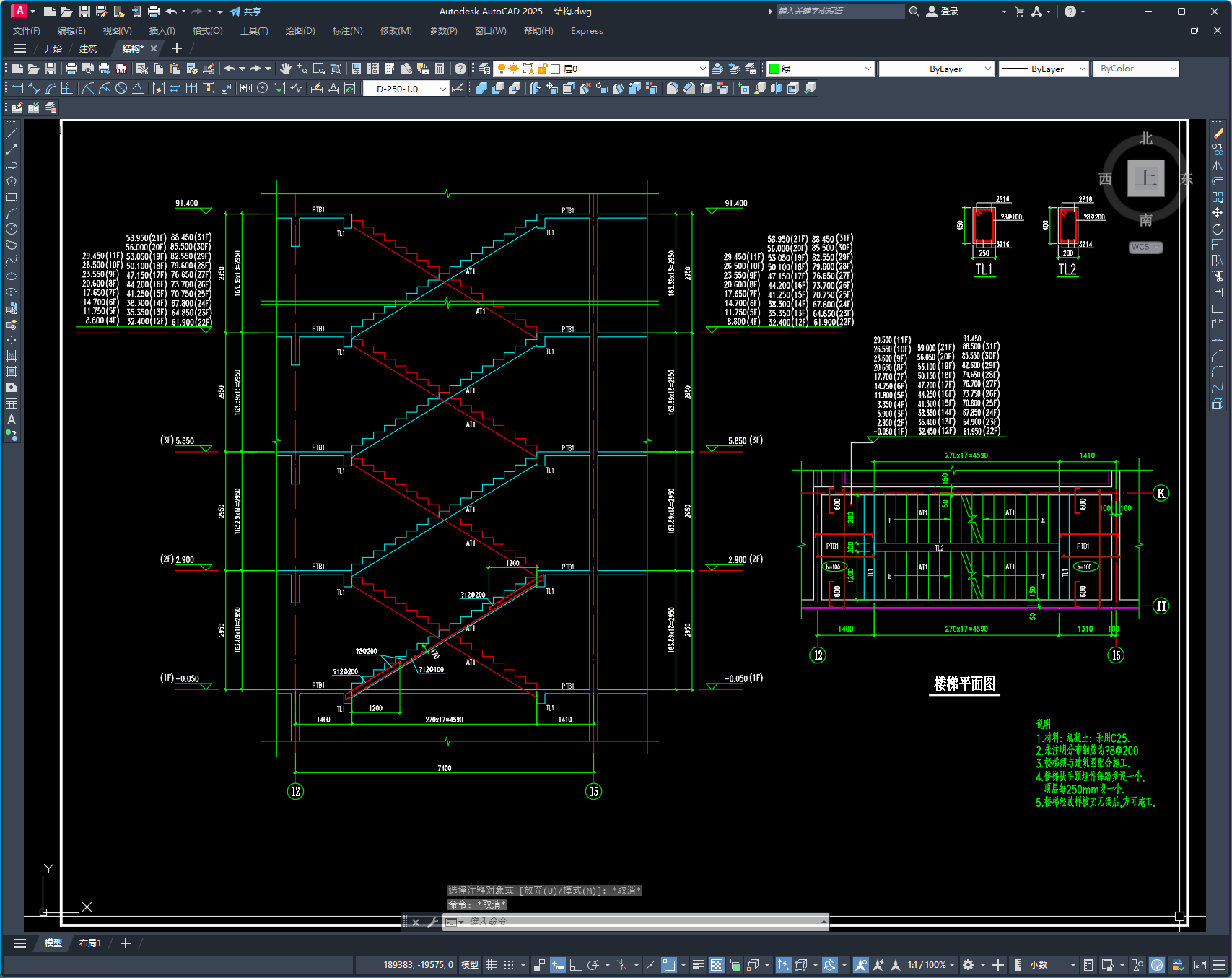The image size is (1232, 978).
Task: Click the Angular dimension icon
Action: tap(137, 88)
